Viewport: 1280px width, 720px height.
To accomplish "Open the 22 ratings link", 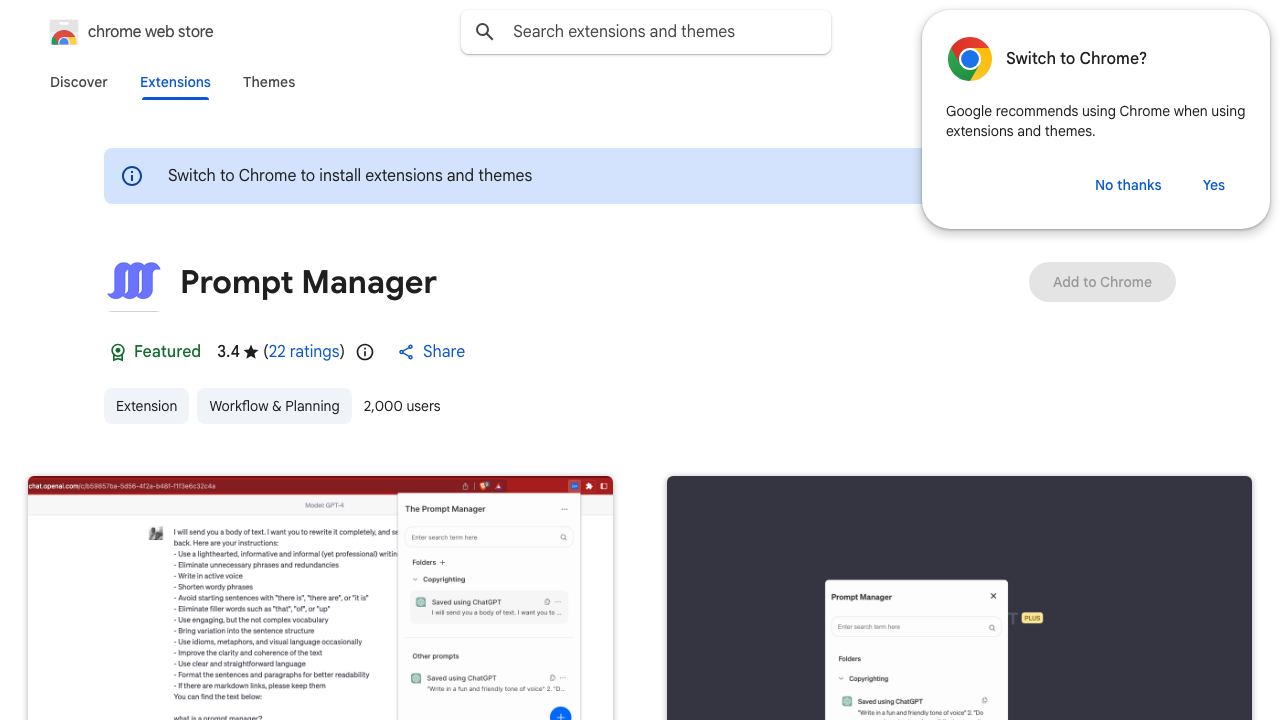I will pyautogui.click(x=304, y=352).
